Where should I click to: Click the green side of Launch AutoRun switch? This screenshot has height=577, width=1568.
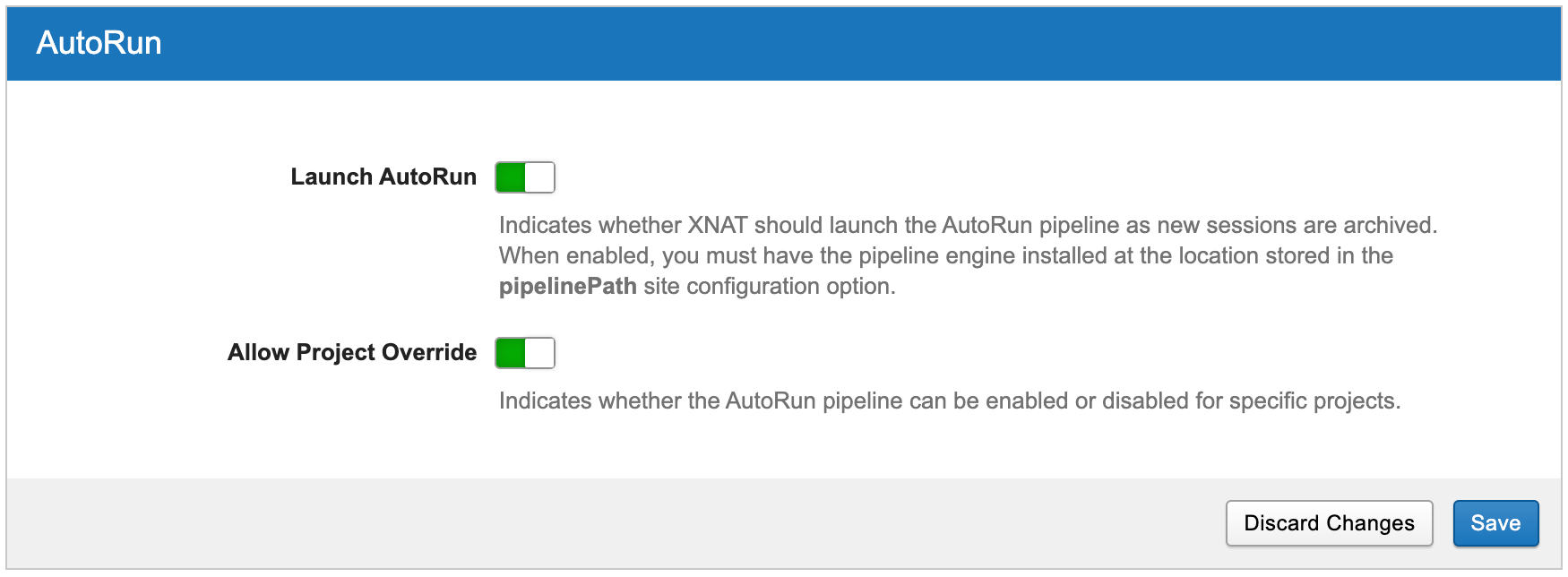(x=511, y=177)
